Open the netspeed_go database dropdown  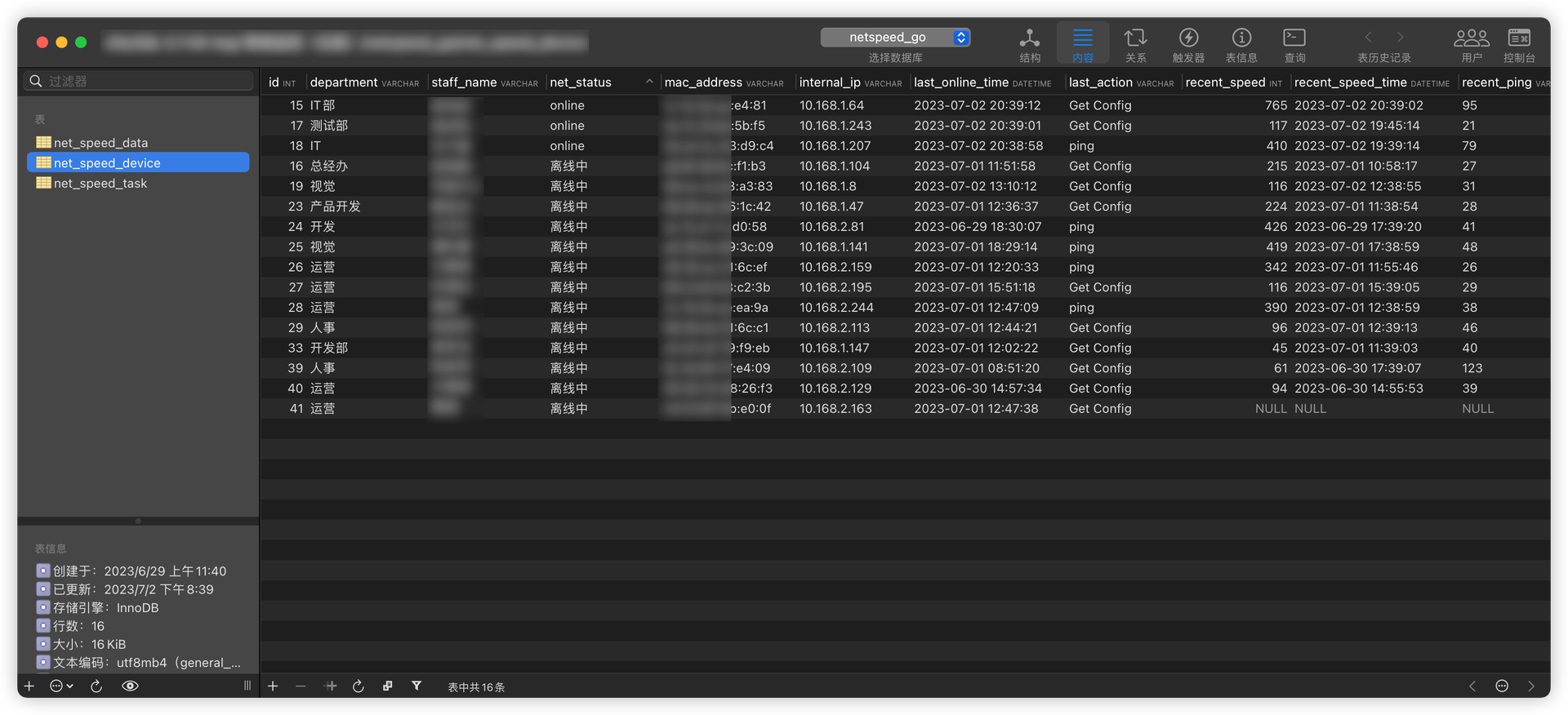click(x=895, y=38)
